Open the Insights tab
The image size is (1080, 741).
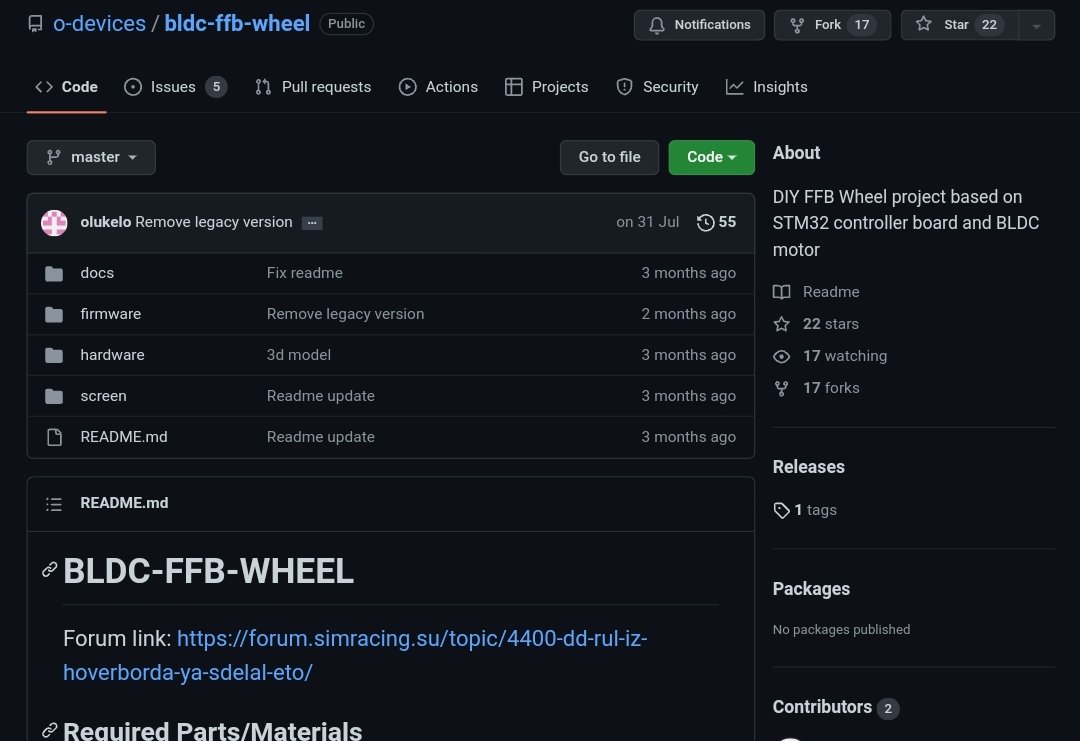pyautogui.click(x=767, y=87)
